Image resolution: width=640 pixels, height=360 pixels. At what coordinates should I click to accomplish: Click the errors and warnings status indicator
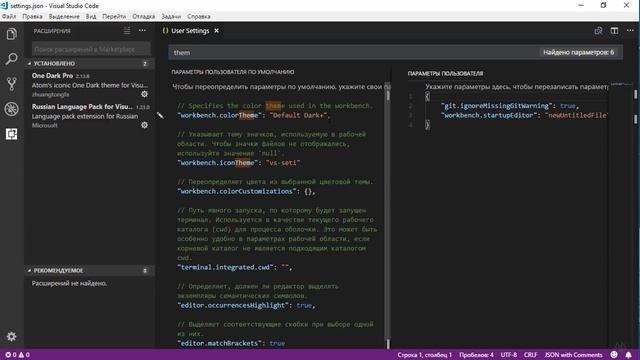18,355
